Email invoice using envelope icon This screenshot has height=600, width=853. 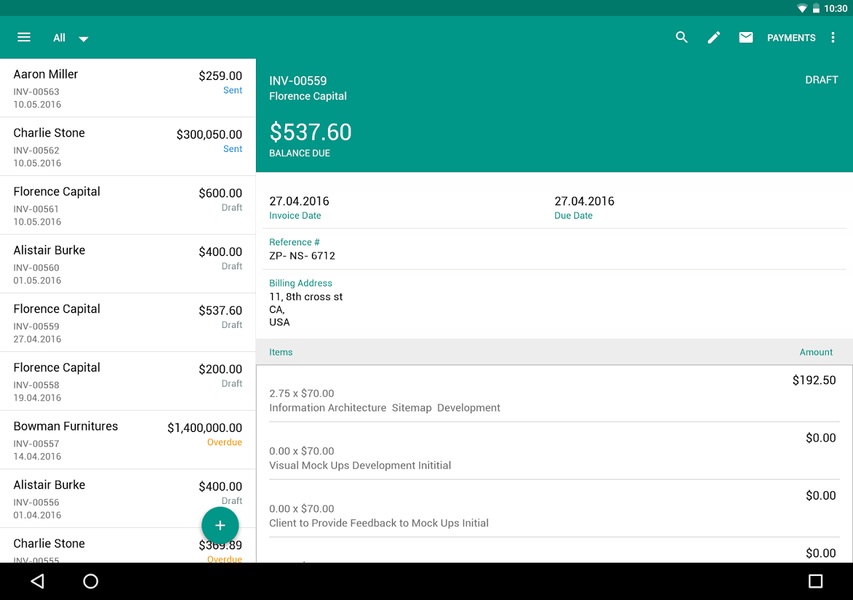[x=746, y=37]
